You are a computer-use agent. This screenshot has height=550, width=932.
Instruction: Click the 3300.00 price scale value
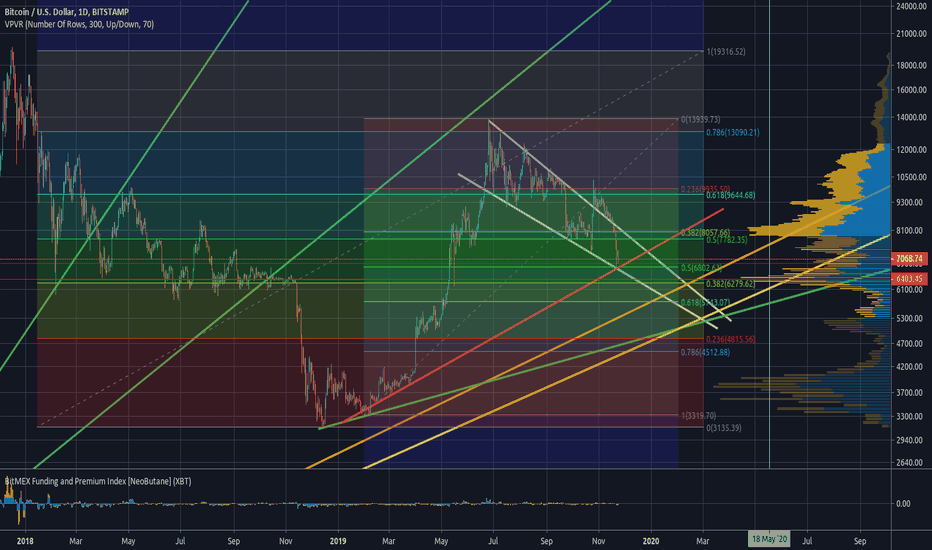909,416
